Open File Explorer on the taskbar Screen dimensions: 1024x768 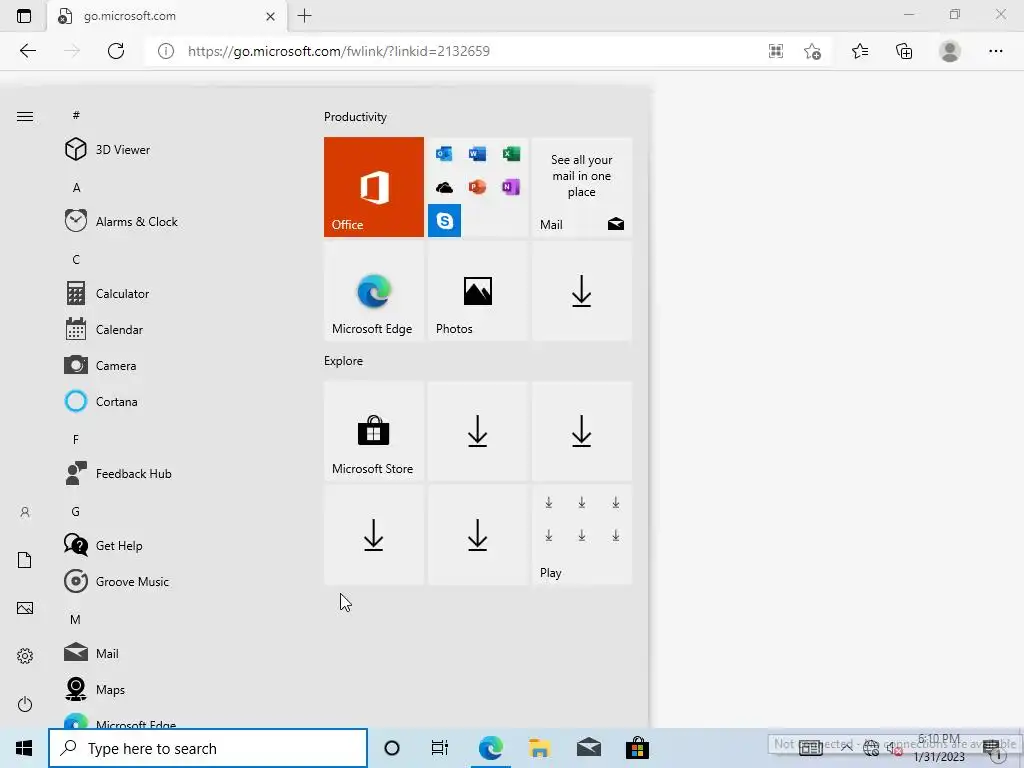click(x=539, y=748)
